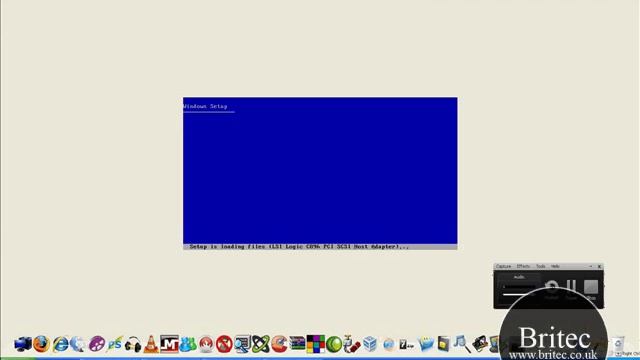This screenshot has width=640, height=360.
Task: Open Effects menu in recorder window
Action: point(523,267)
